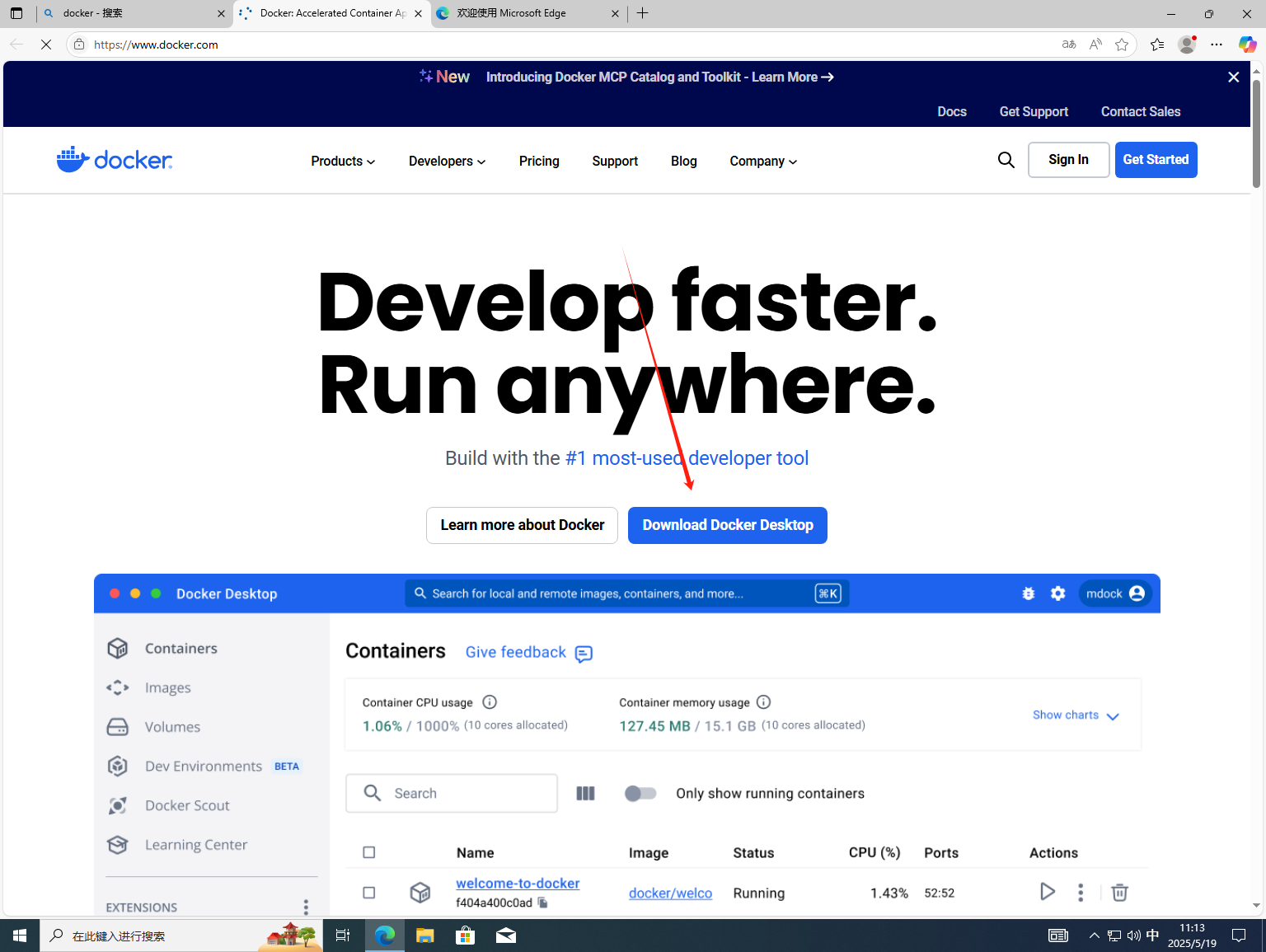Launch the Copilot sidebar icon
Screen dimensions: 1266x952
tap(1247, 45)
